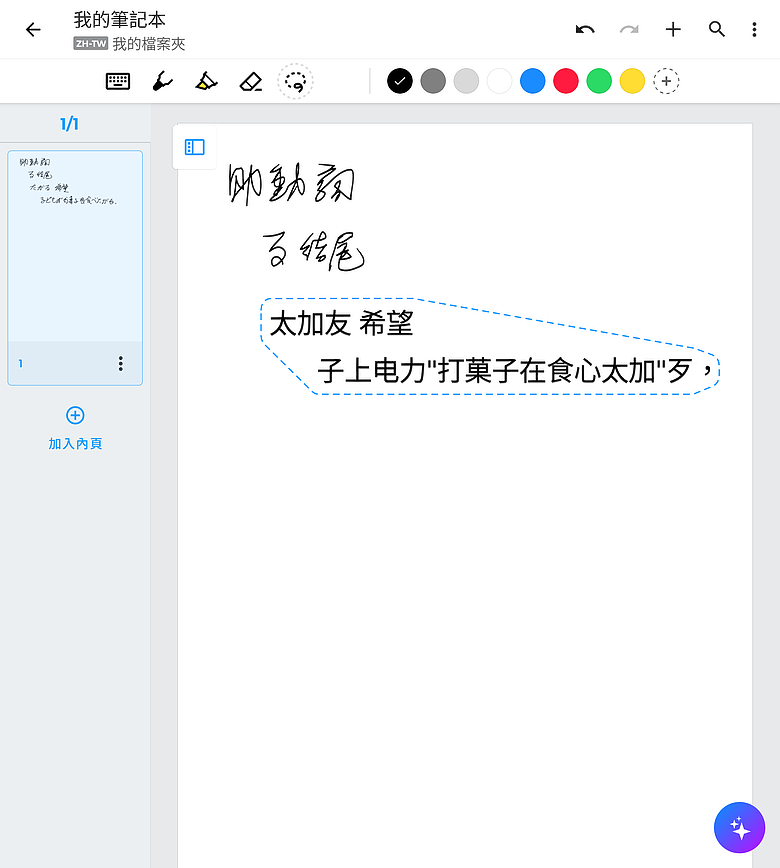Click the converted text line starting 子上电力
Viewport: 780px width, 868px height.
[x=515, y=370]
